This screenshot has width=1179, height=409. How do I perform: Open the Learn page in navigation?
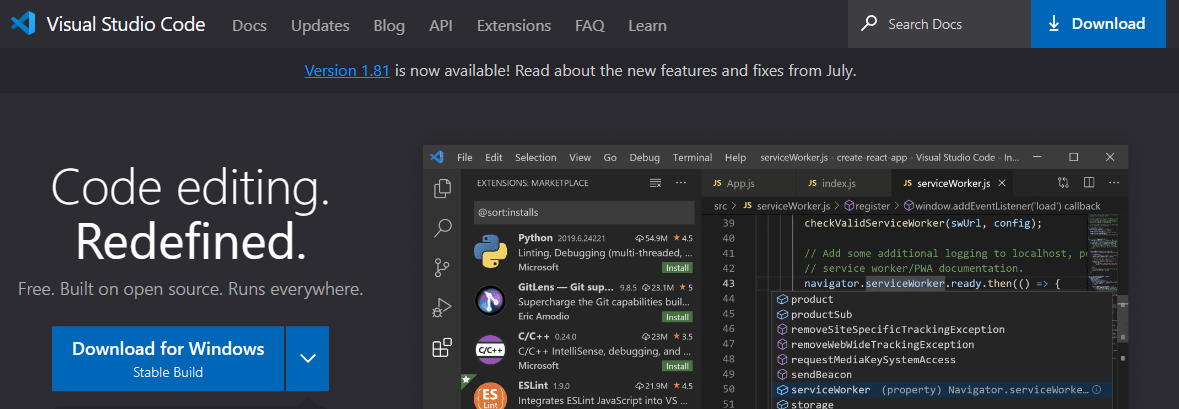(x=647, y=26)
